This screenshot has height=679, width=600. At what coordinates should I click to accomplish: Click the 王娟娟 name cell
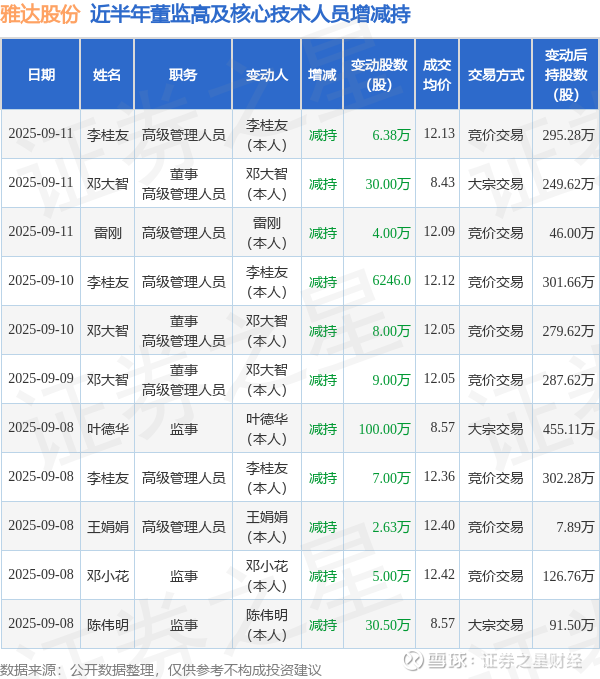pyautogui.click(x=107, y=526)
